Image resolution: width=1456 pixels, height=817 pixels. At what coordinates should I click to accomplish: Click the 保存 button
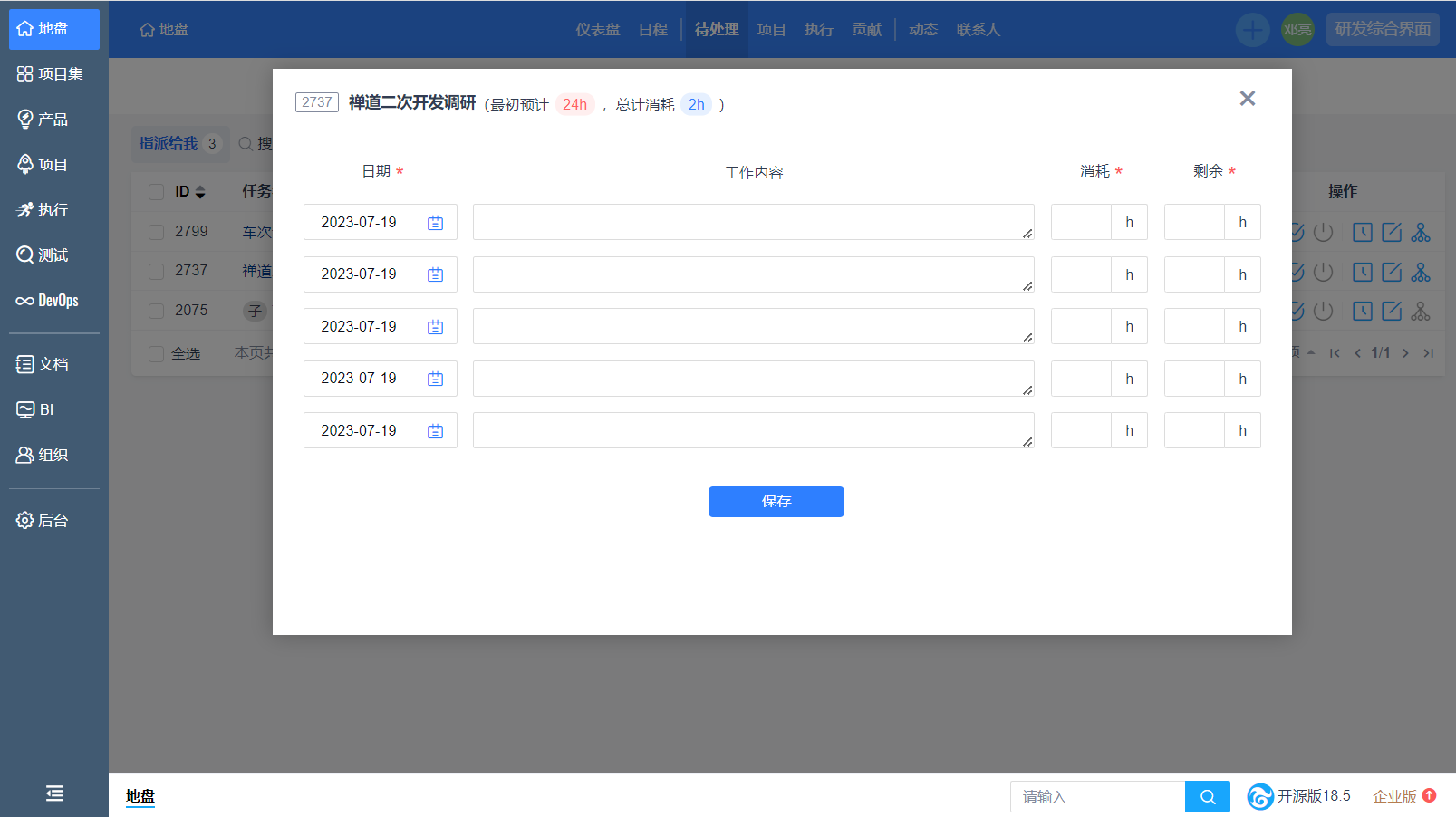(776, 502)
